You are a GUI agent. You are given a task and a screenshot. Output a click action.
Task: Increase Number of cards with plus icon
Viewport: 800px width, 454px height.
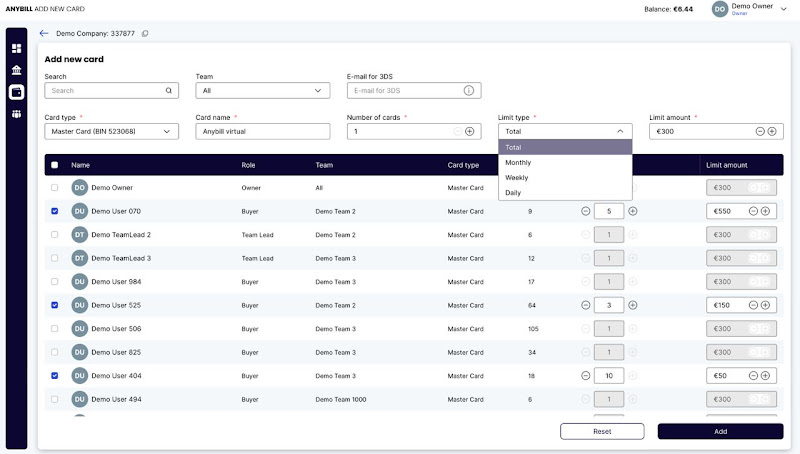469,131
